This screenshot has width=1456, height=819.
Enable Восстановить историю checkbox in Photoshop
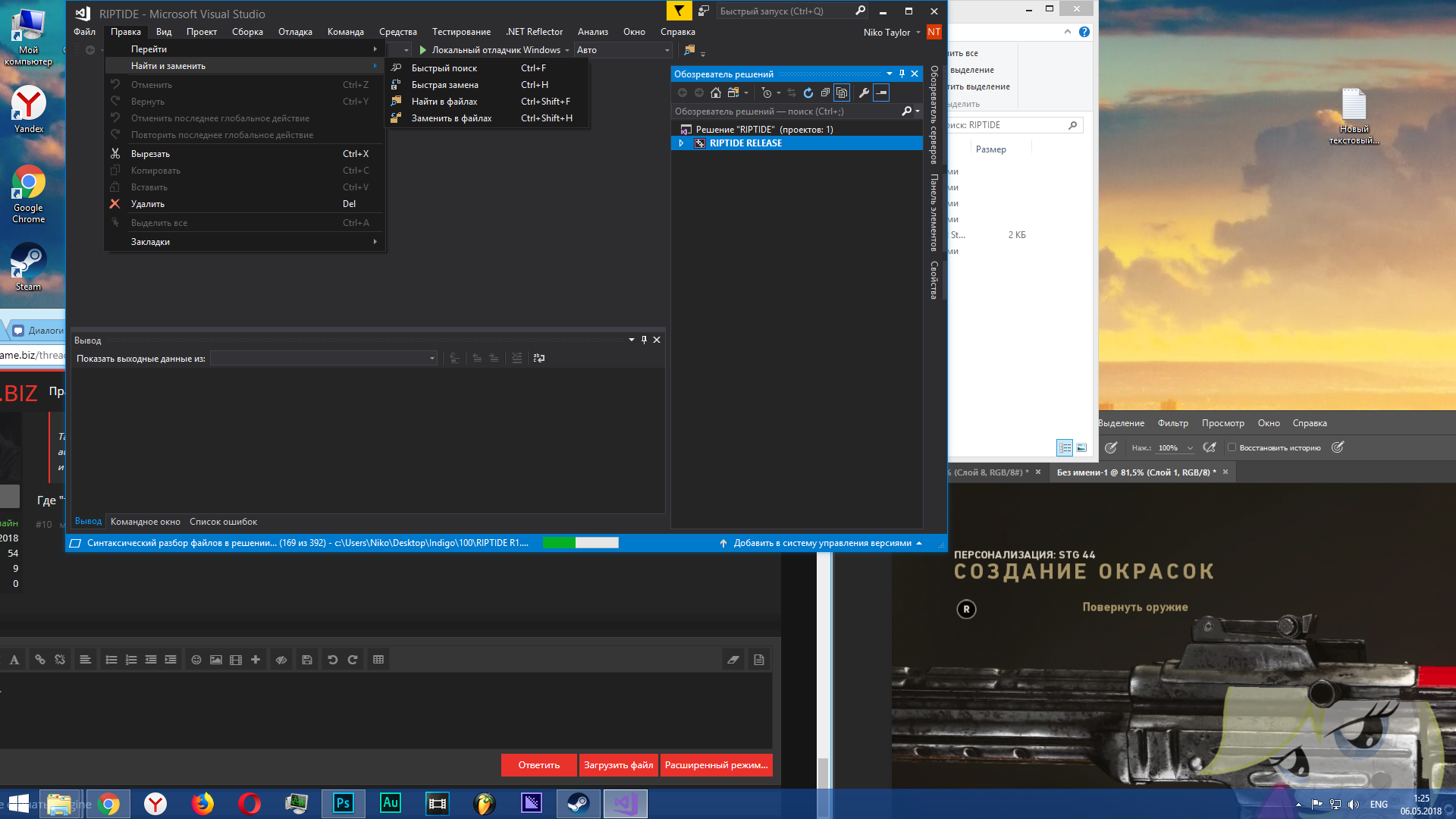1232,447
